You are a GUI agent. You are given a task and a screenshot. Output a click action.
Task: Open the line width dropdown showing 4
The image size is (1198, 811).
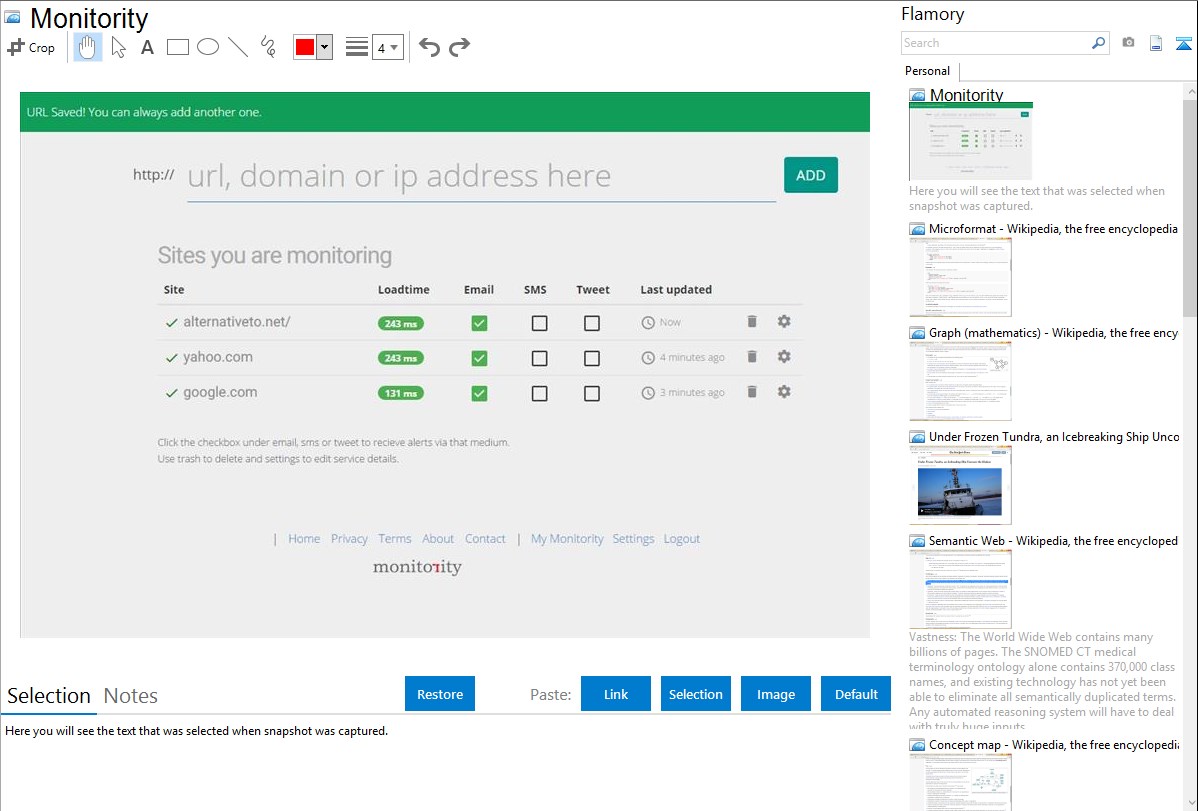pos(388,47)
